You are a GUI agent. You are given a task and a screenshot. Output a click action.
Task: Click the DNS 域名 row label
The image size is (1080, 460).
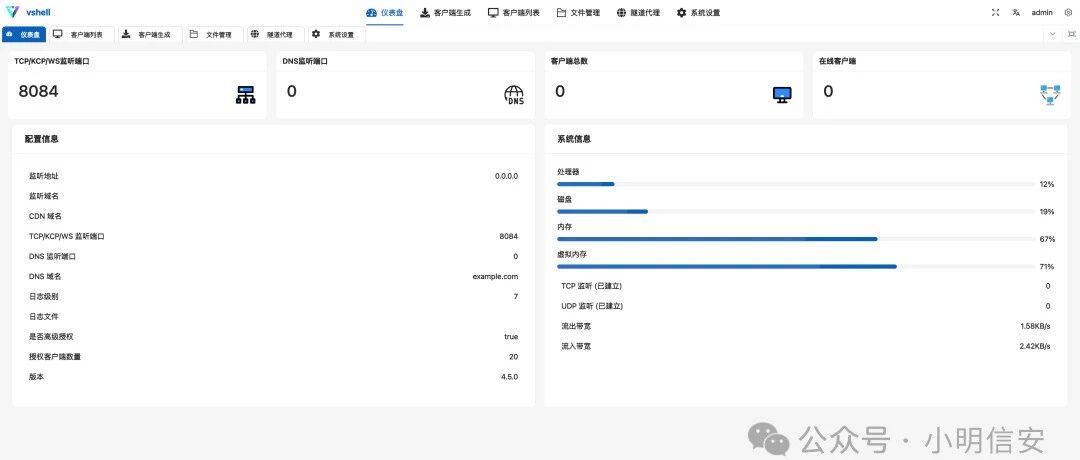[x=45, y=277]
